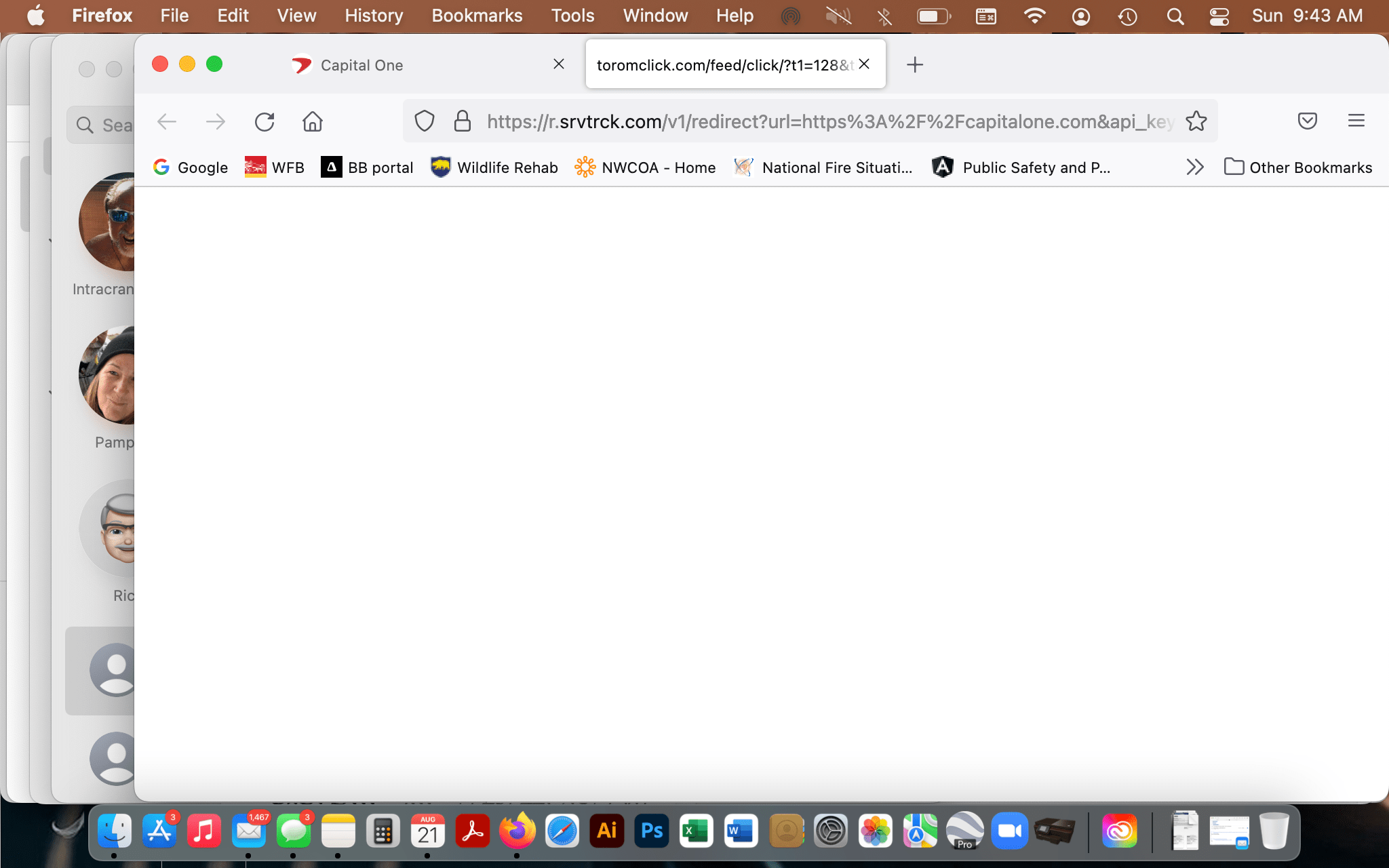Reload the current page

click(265, 122)
